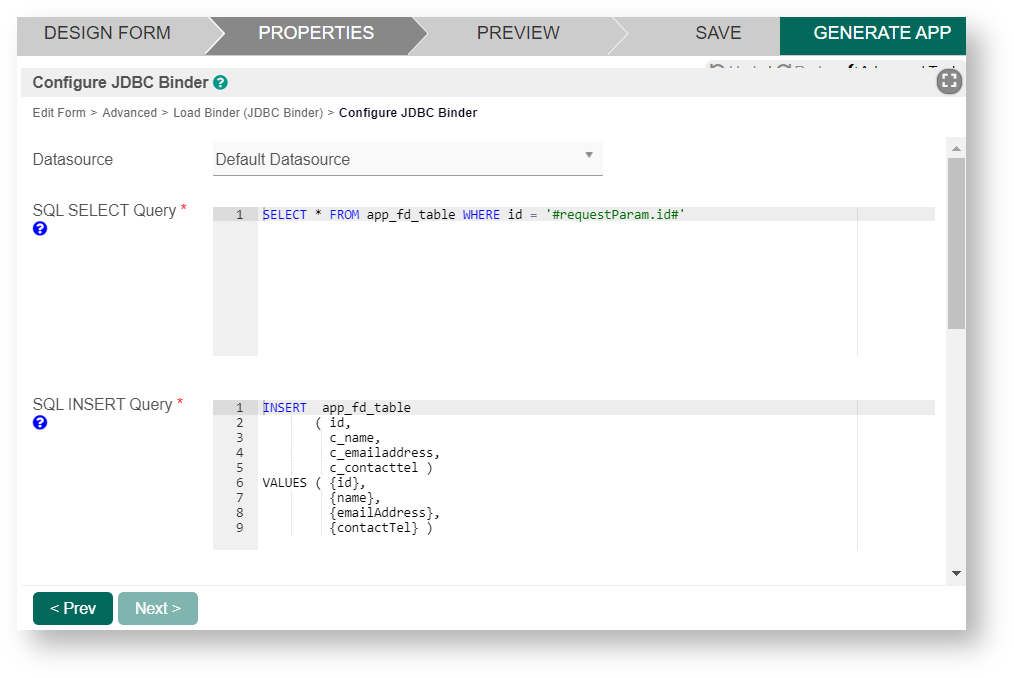Navigate to Edit Form breadcrumb
This screenshot has width=1014, height=678.
pyautogui.click(x=59, y=113)
